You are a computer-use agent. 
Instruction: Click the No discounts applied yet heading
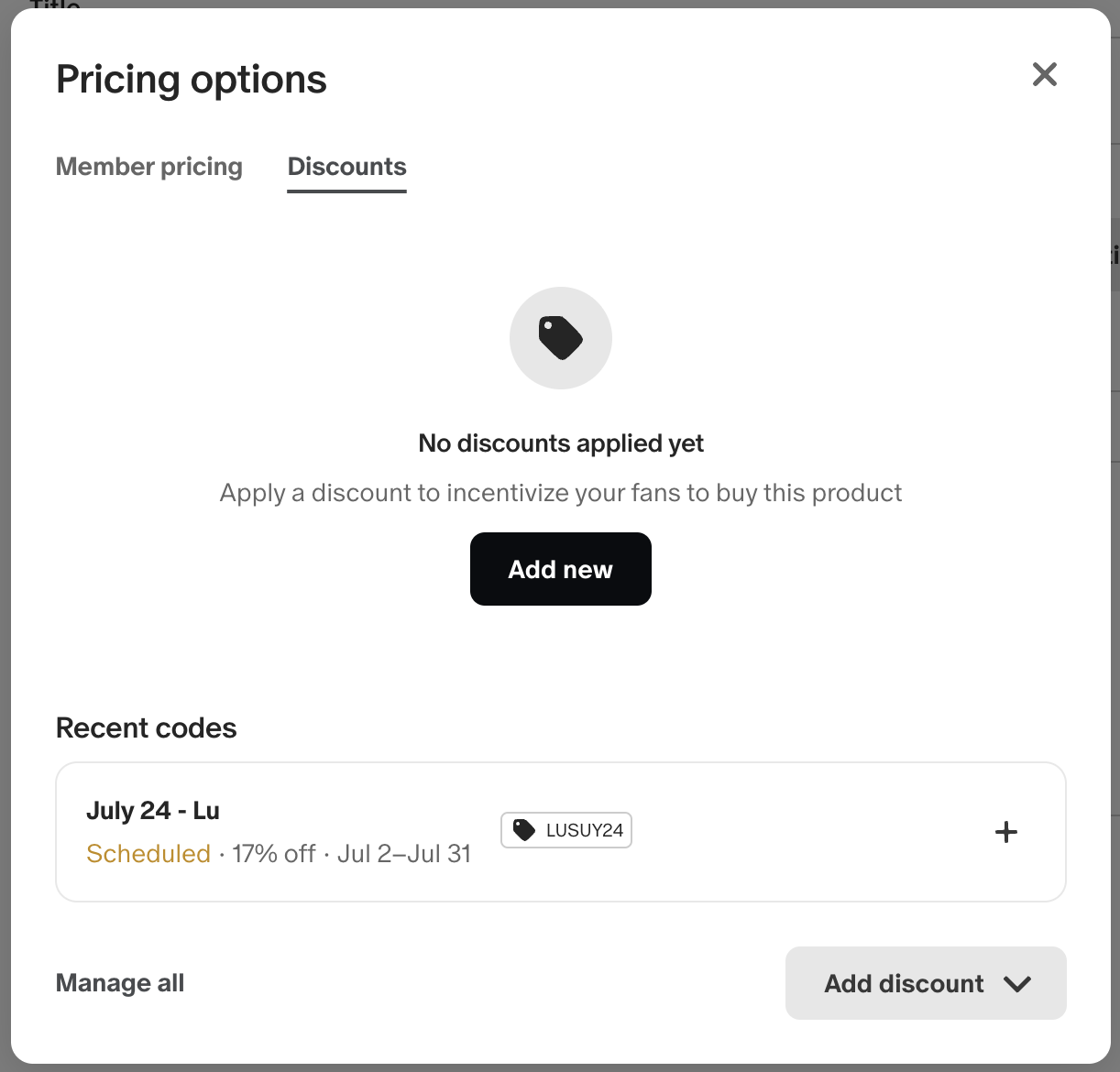(561, 443)
